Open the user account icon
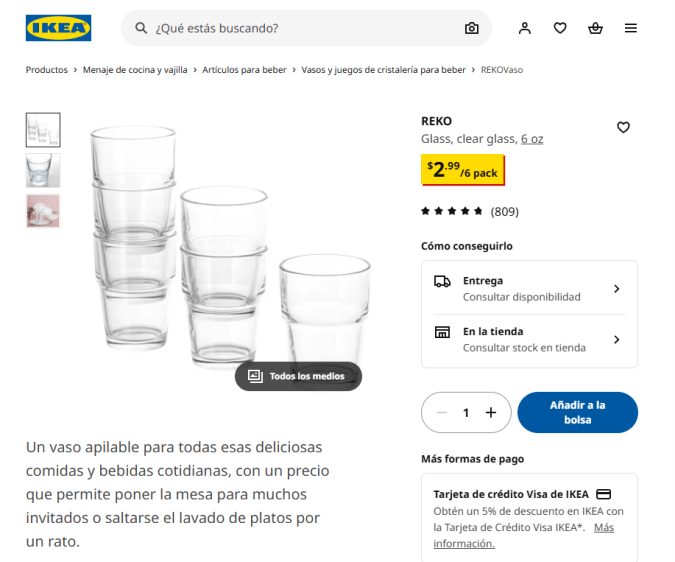The width and height of the screenshot is (675, 562). coord(524,28)
